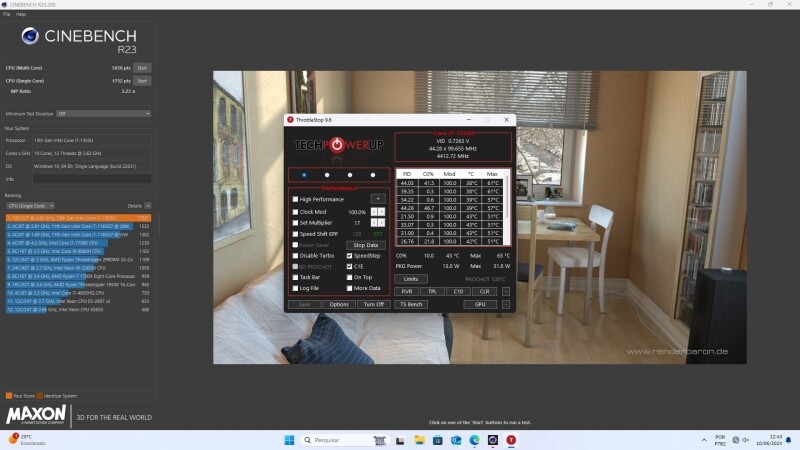Open the Help menu in Cinebench
Viewport: 800px width, 450px height.
click(21, 14)
